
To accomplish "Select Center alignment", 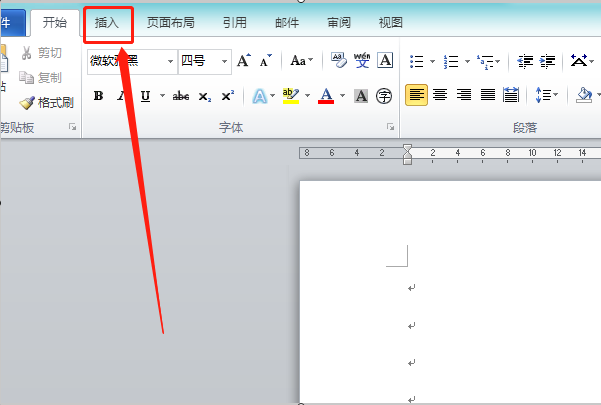I will click(440, 95).
